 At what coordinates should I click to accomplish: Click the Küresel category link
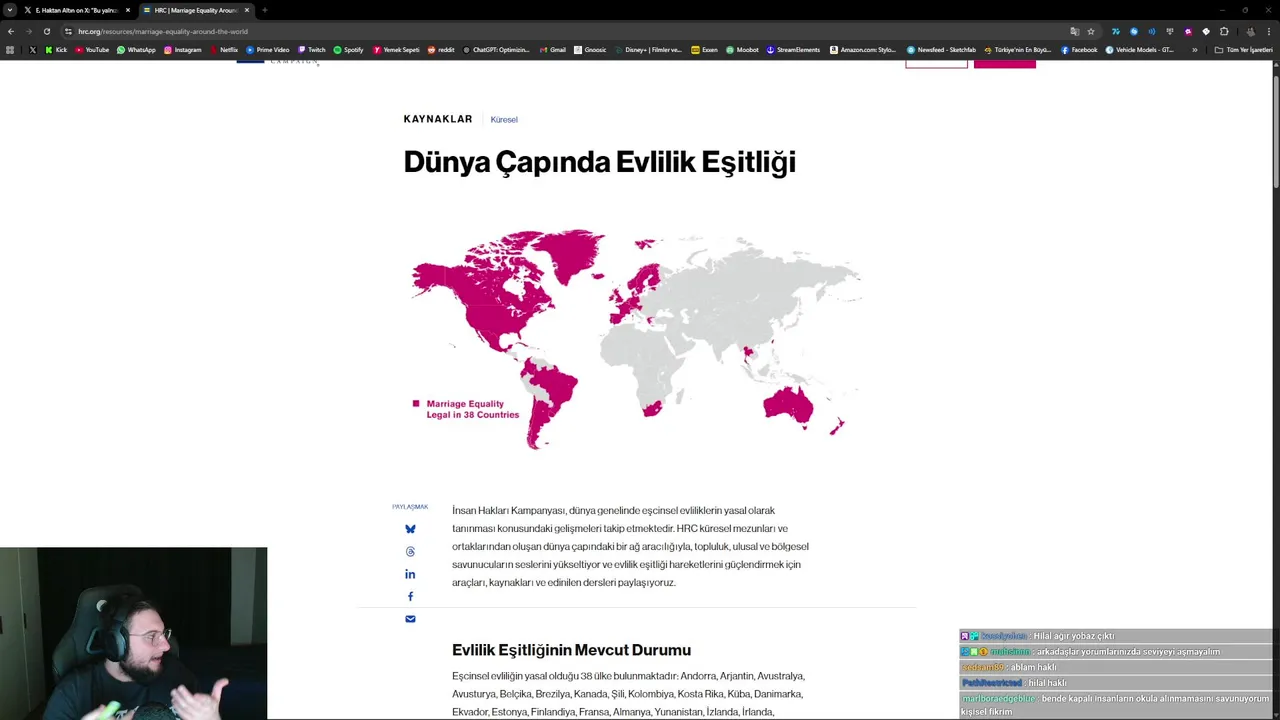pyautogui.click(x=504, y=120)
